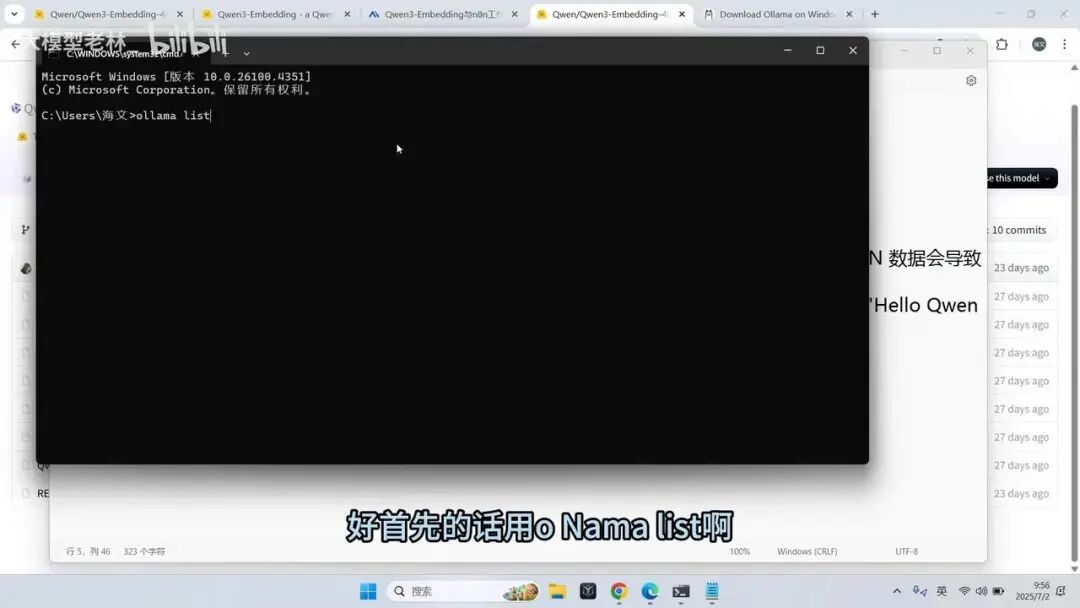Click the command line with 'ollama list'
The height and width of the screenshot is (608, 1080).
point(126,116)
